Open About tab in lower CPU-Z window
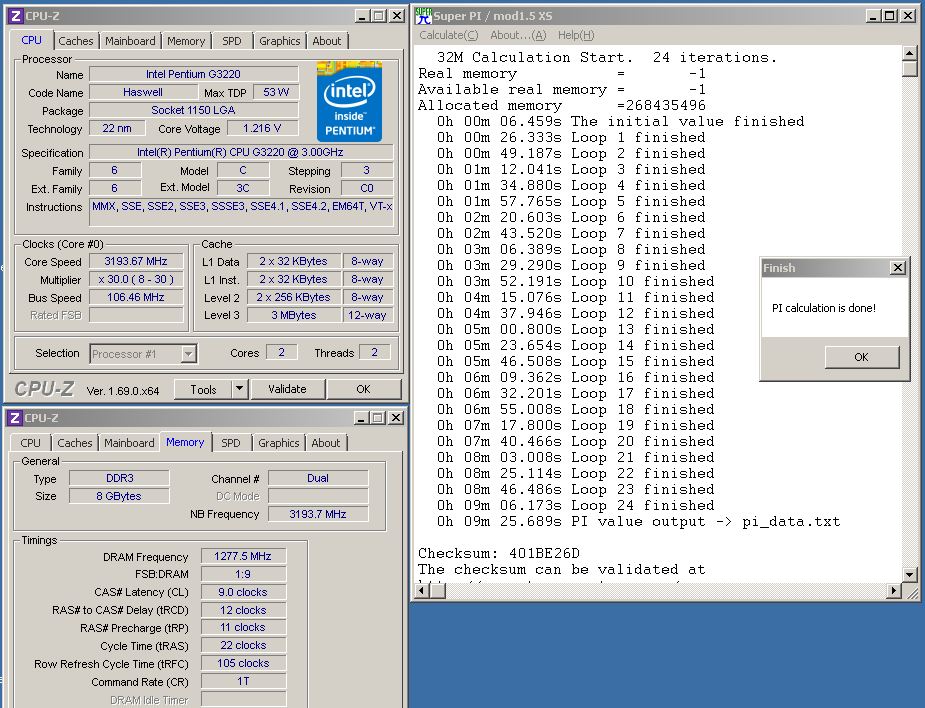The image size is (925, 708). [326, 442]
